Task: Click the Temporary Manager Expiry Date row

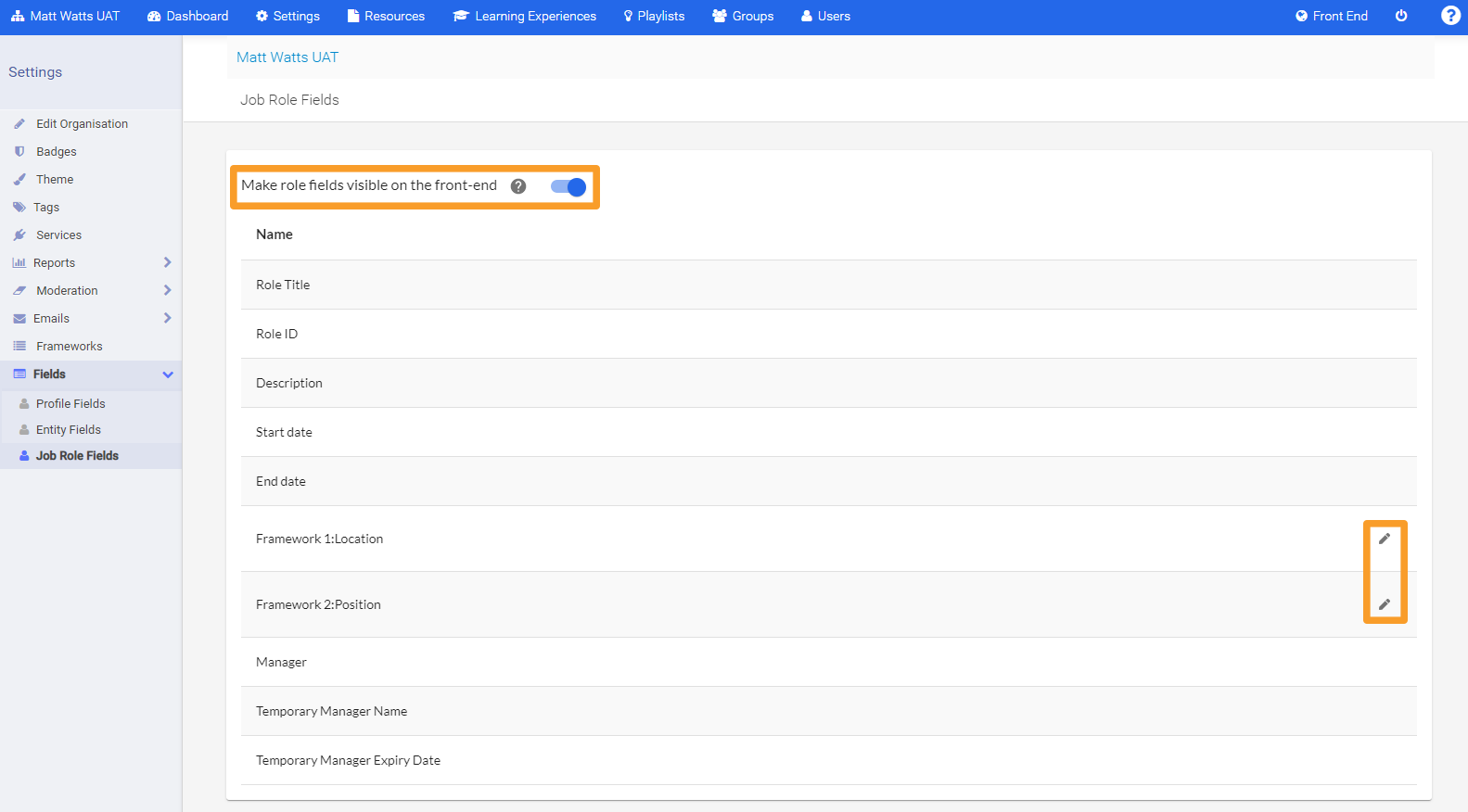Action: pyautogui.click(x=829, y=760)
